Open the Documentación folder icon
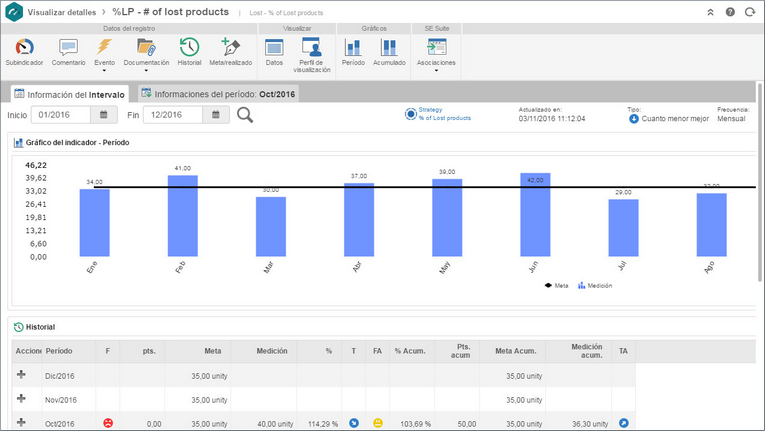This screenshot has height=431, width=765. (146, 47)
